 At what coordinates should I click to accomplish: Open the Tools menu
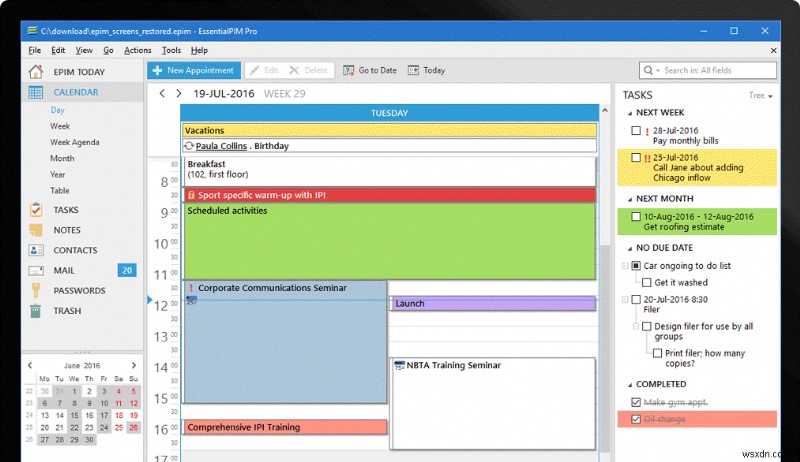point(171,50)
